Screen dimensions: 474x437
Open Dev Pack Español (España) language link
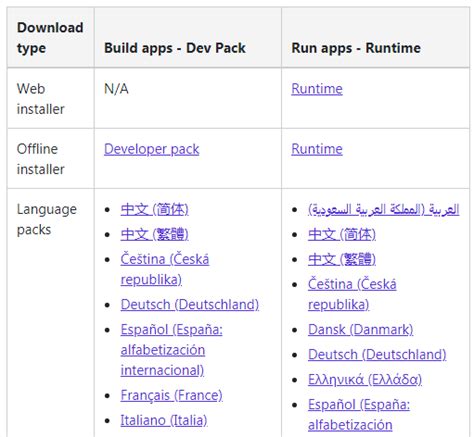click(x=171, y=350)
